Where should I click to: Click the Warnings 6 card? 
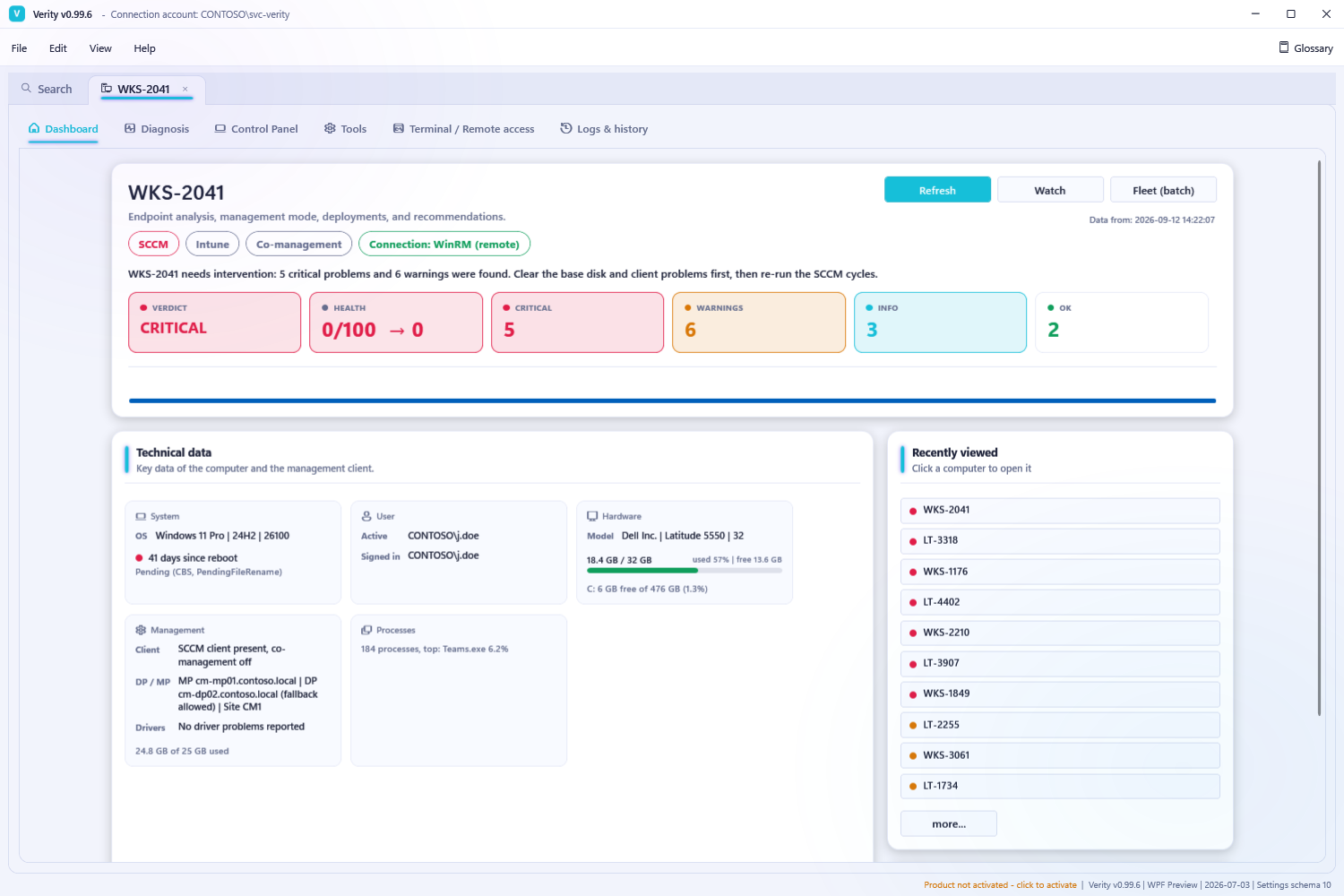[759, 323]
